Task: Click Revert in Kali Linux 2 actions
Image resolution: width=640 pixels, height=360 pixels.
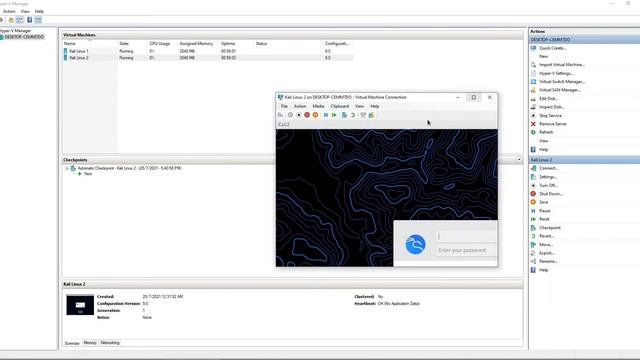Action: 546,236
